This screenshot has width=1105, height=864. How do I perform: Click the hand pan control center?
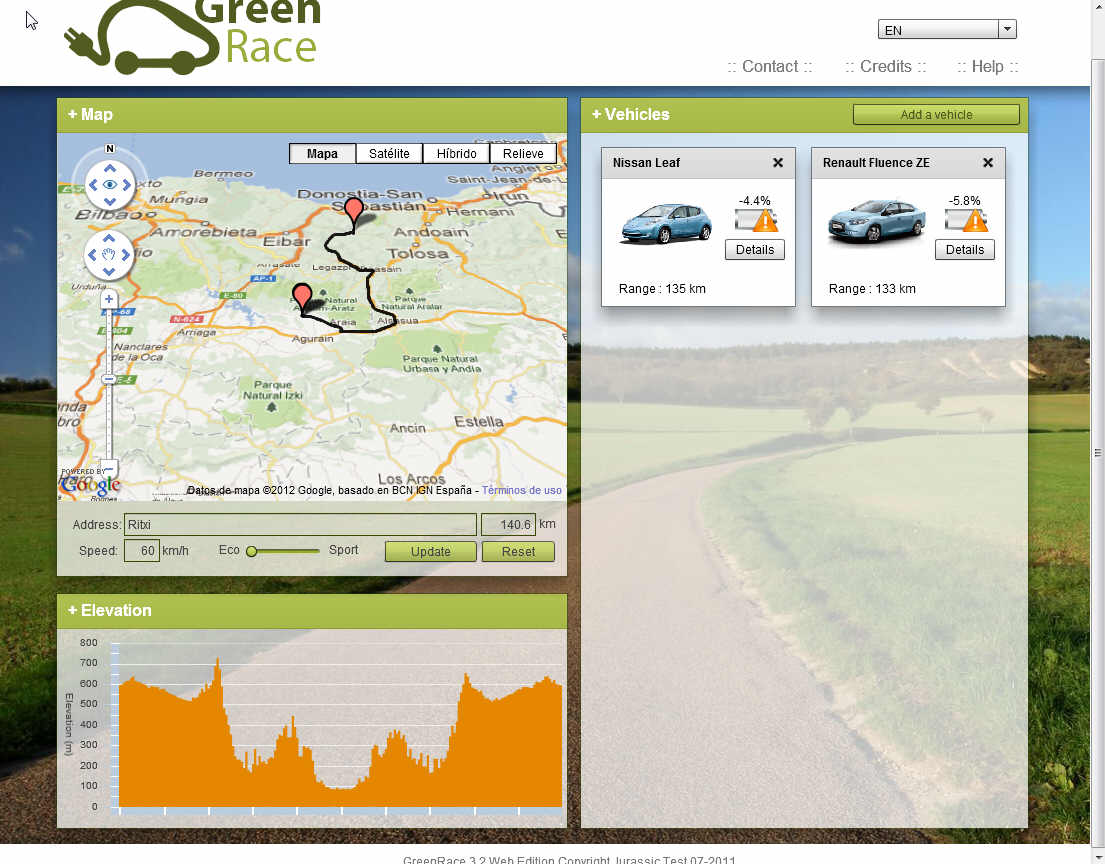pos(109,254)
